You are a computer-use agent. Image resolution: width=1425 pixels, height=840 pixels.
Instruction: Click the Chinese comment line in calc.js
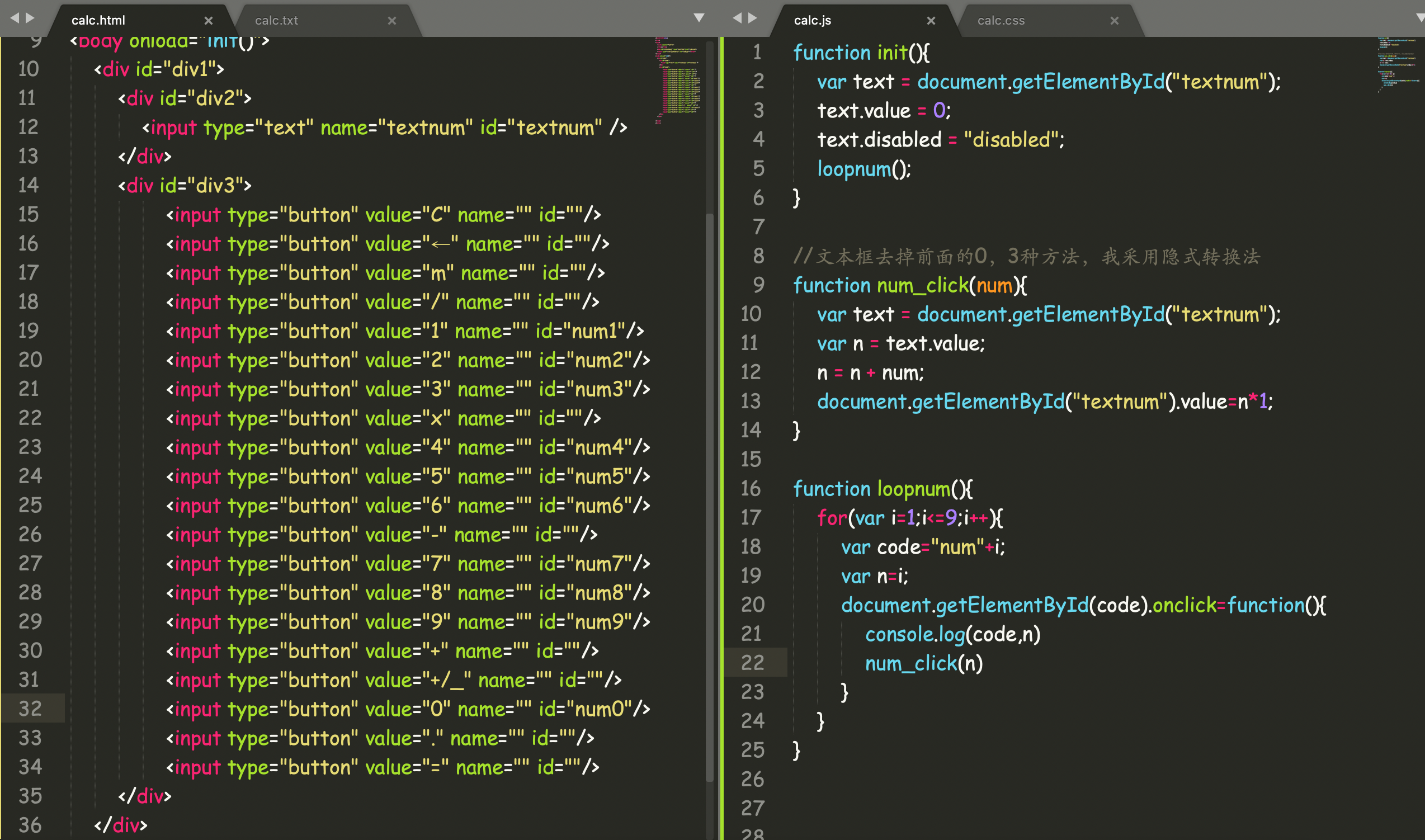pyautogui.click(x=1027, y=256)
